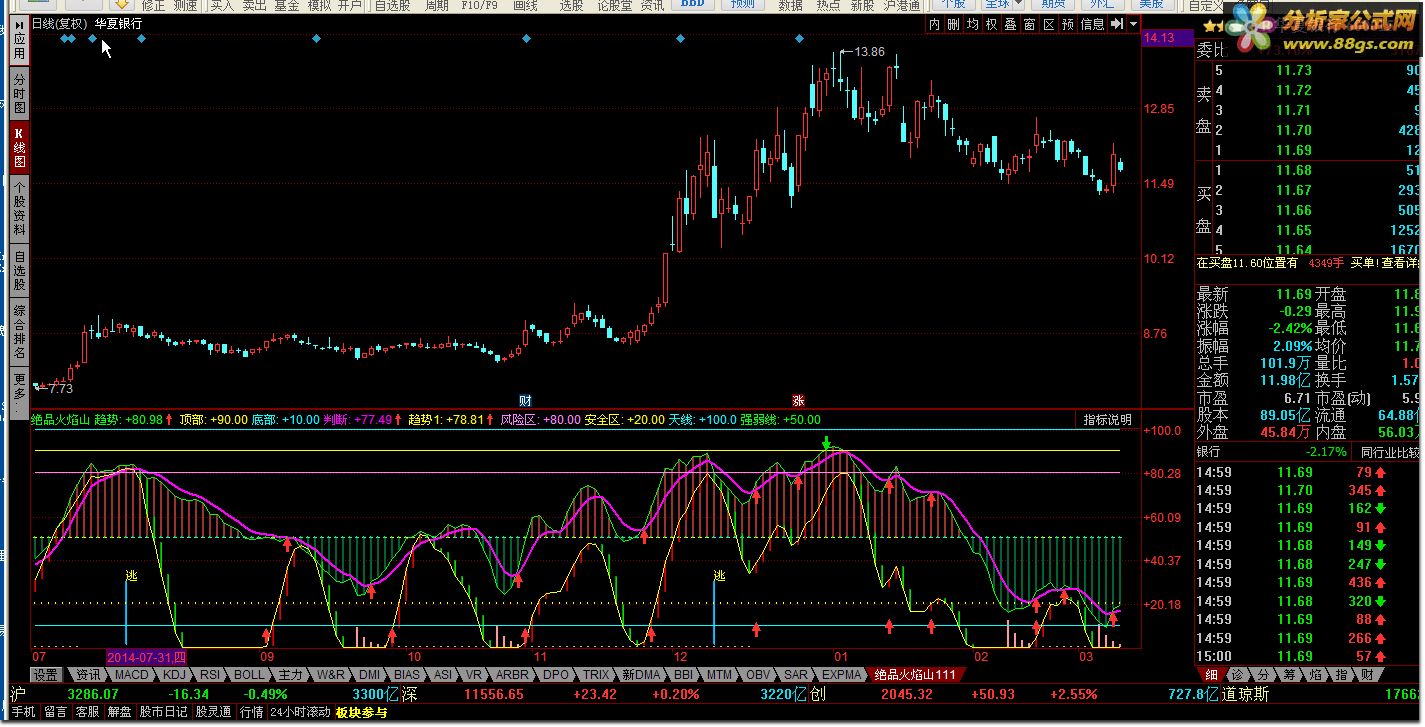Click the 同行业比较 link
The width and height of the screenshot is (1425, 727).
[1389, 452]
